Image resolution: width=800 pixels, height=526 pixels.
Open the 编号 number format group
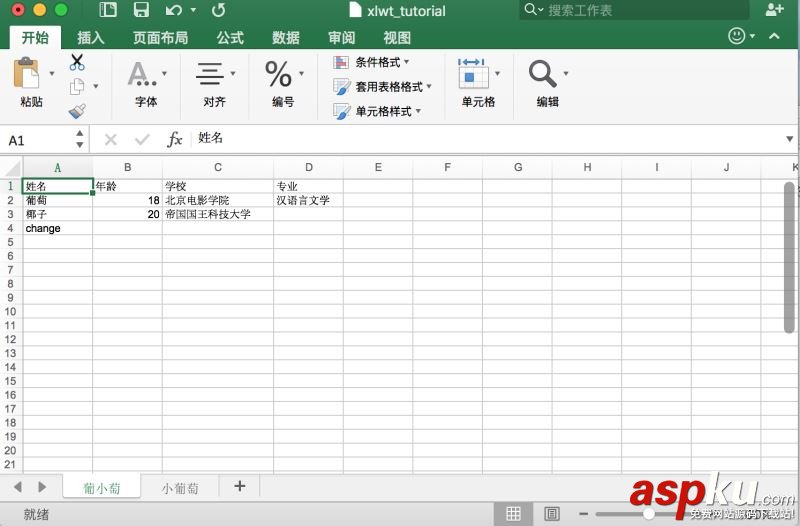tap(283, 84)
